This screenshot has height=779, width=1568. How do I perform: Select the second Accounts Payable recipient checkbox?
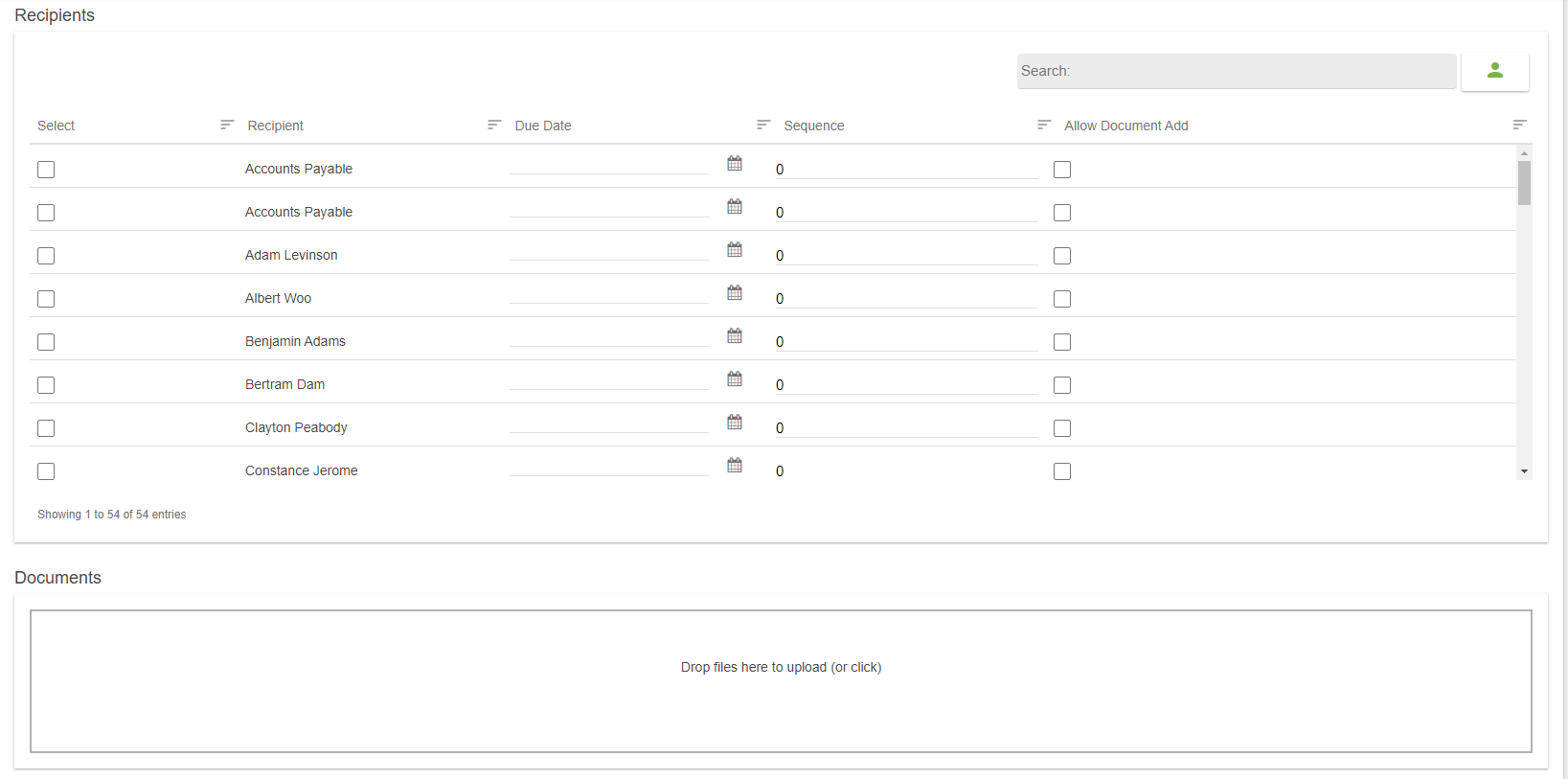(46, 213)
